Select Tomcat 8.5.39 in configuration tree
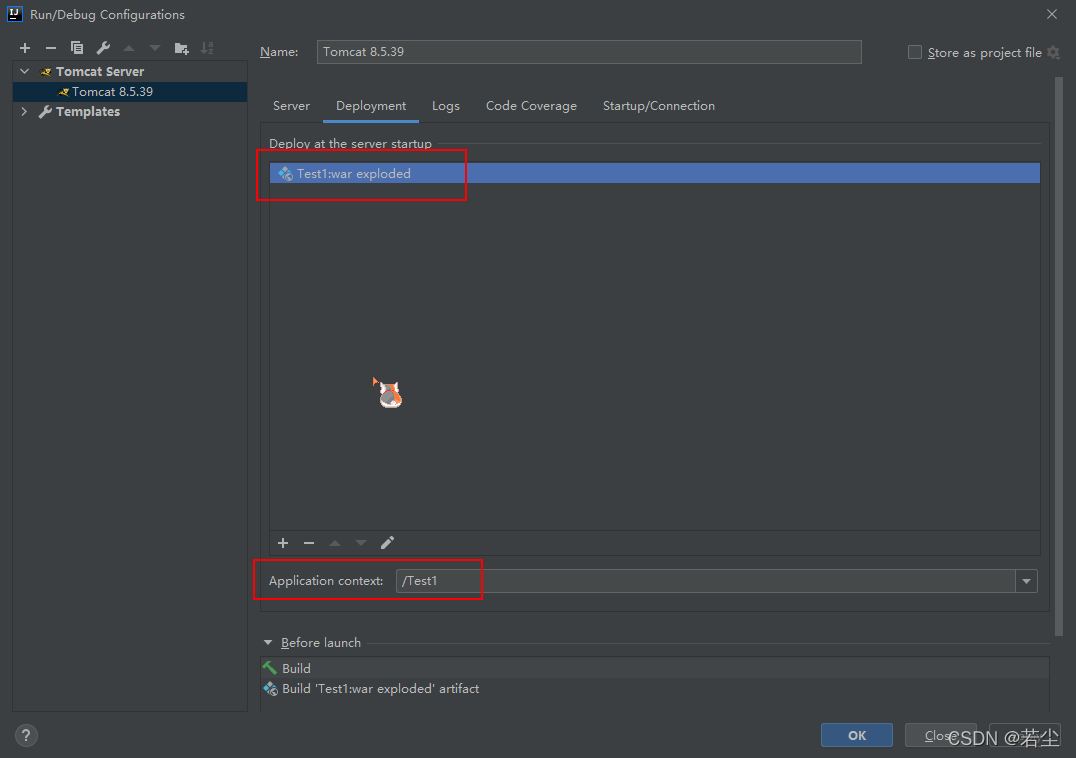This screenshot has width=1076, height=758. pos(130,91)
